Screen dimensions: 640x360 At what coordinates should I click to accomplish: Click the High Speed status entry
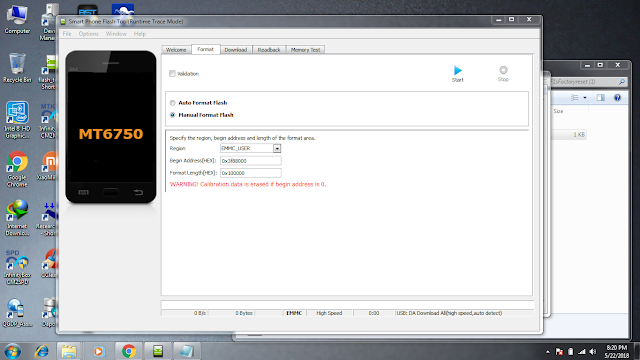point(329,313)
